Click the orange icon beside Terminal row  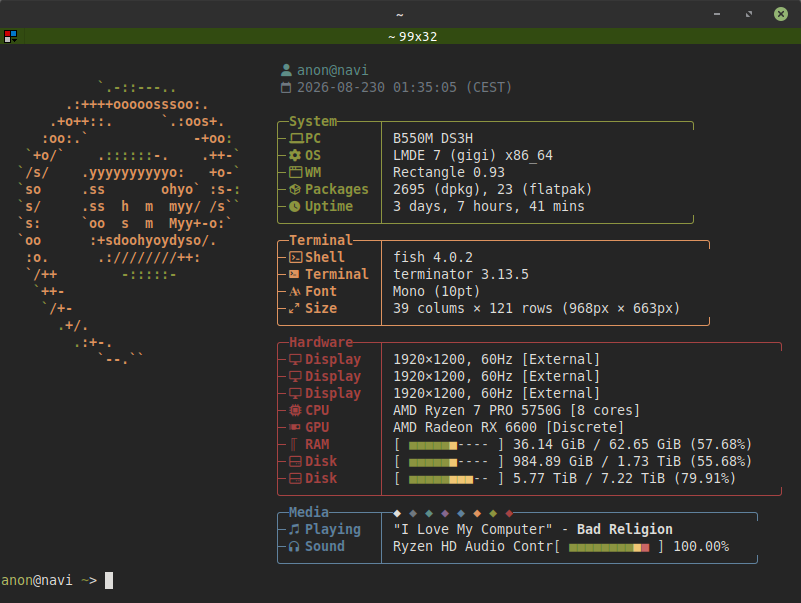(294, 274)
